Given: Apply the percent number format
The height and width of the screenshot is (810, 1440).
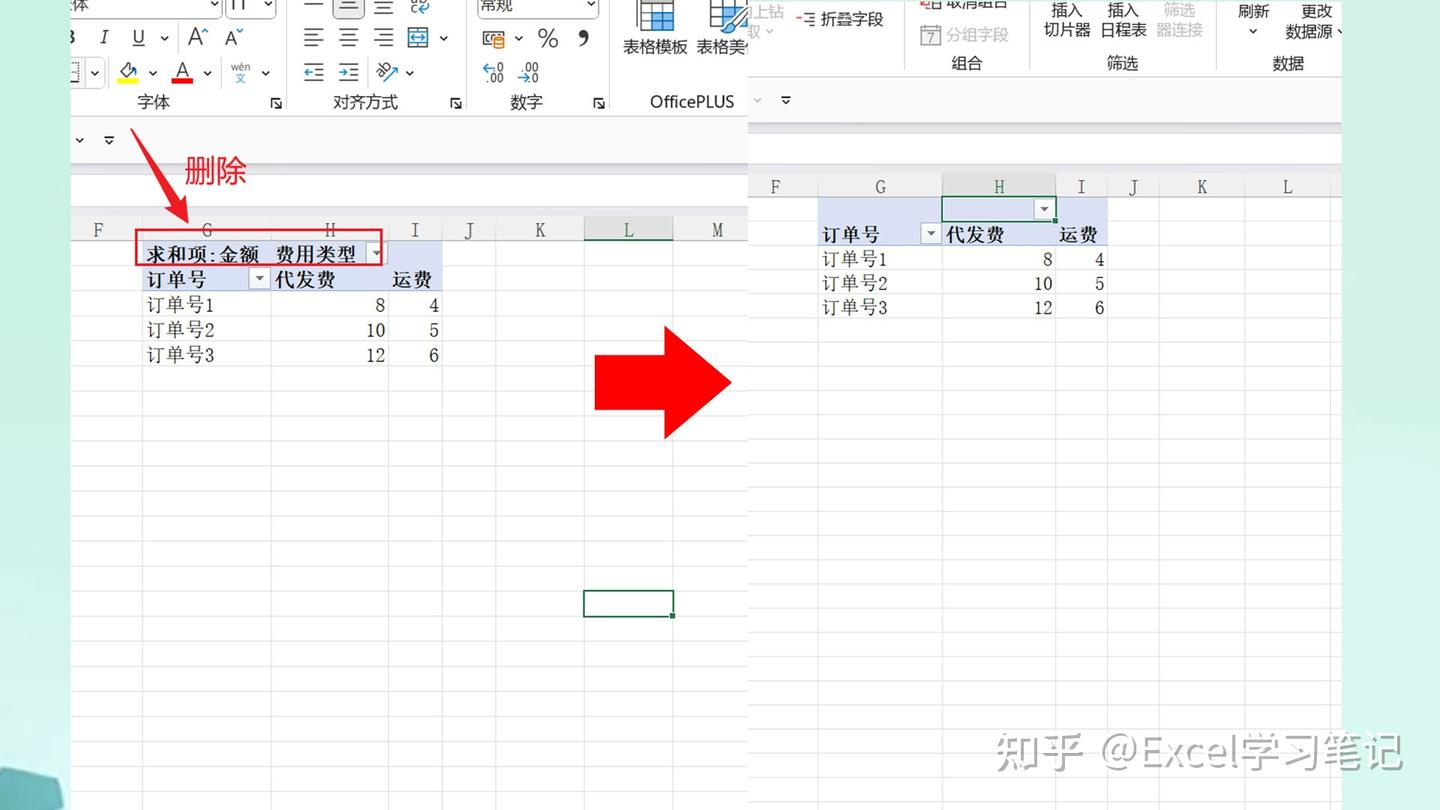Looking at the screenshot, I should (546, 38).
